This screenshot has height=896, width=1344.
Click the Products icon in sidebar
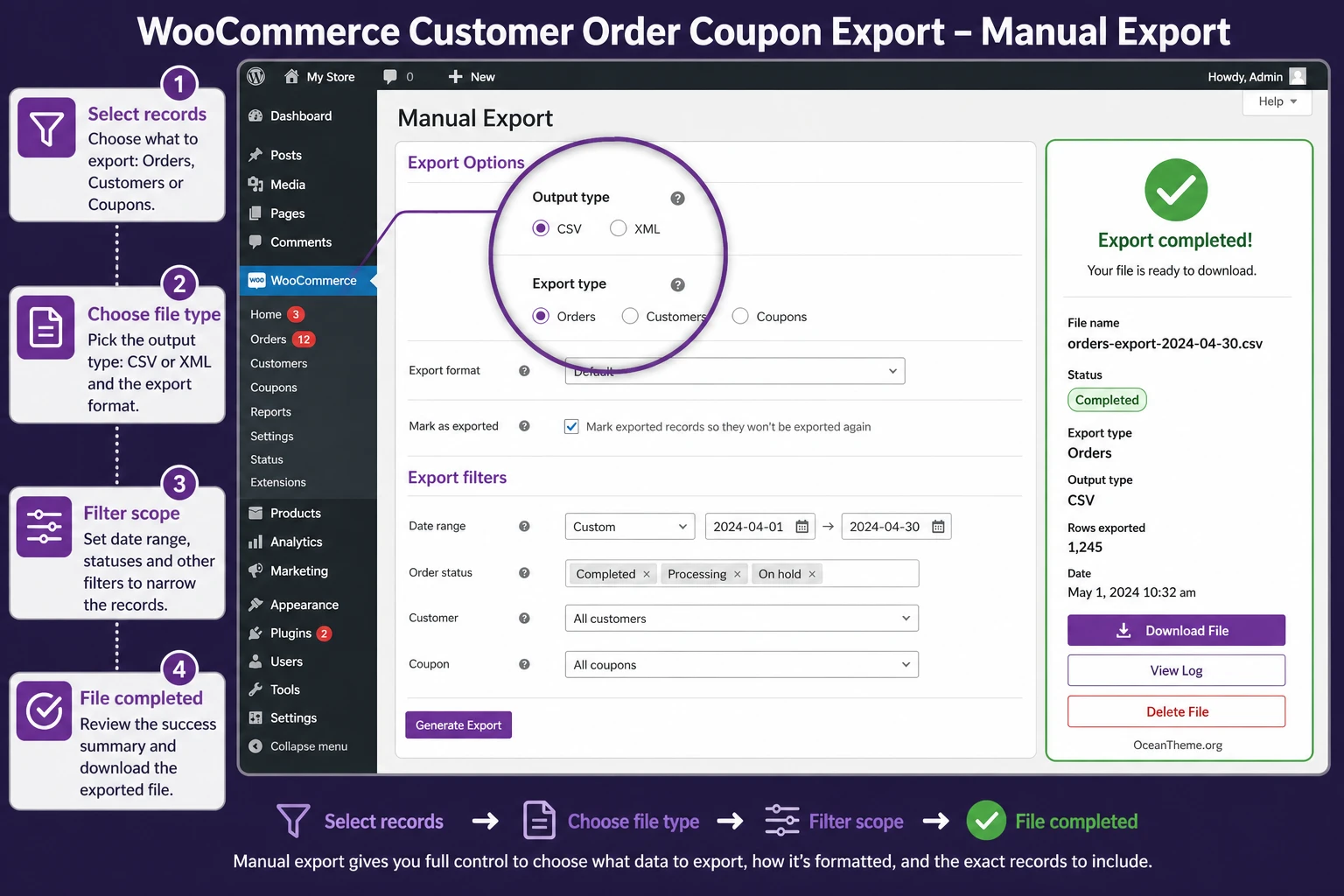coord(255,513)
